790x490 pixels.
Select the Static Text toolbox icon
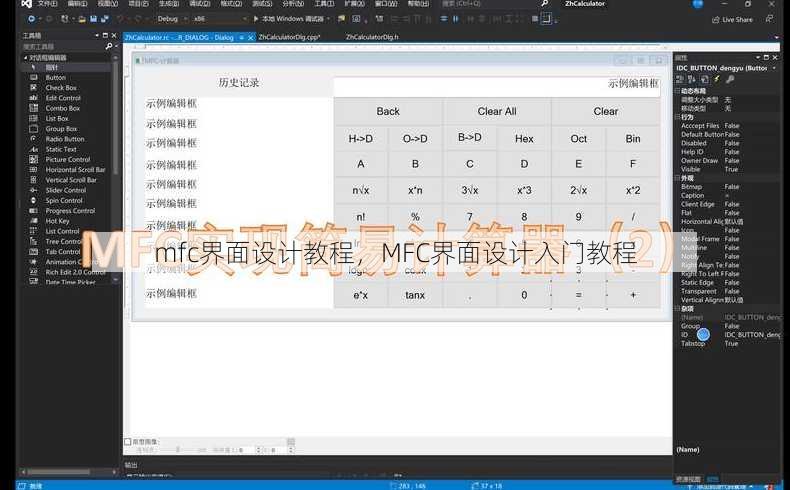click(34, 149)
